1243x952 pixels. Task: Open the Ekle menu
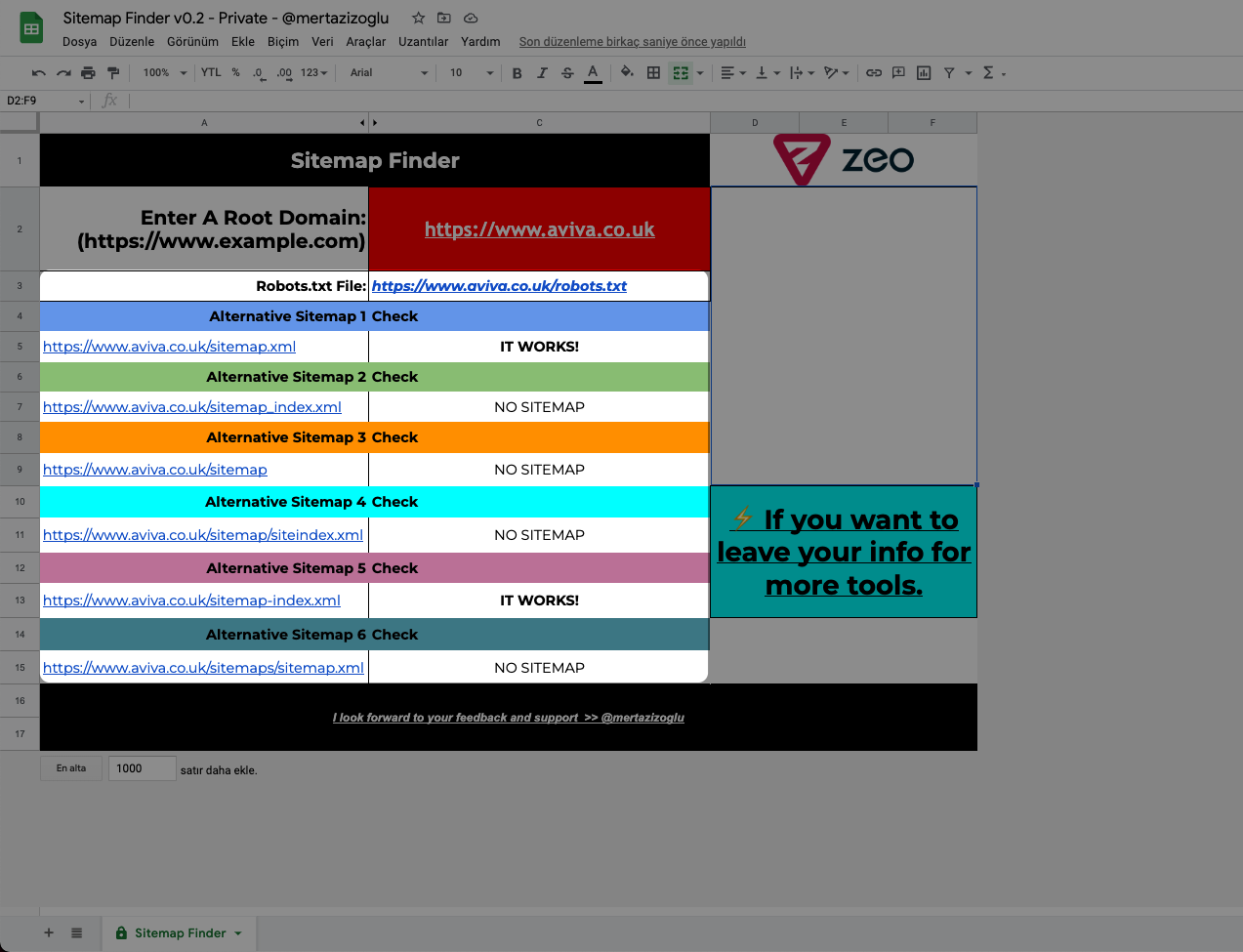pos(243,42)
